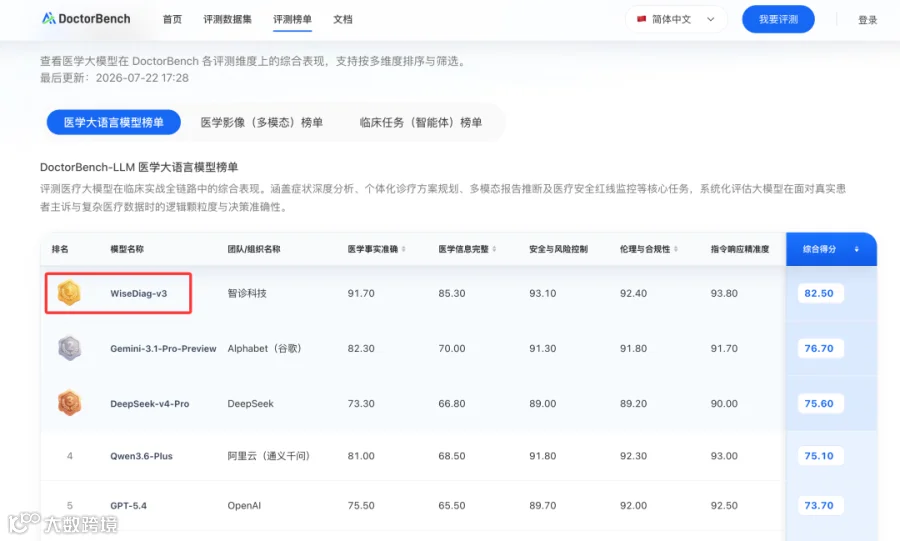Click the DoctorBench brand name
This screenshot has height=541, width=900.
[x=94, y=18]
